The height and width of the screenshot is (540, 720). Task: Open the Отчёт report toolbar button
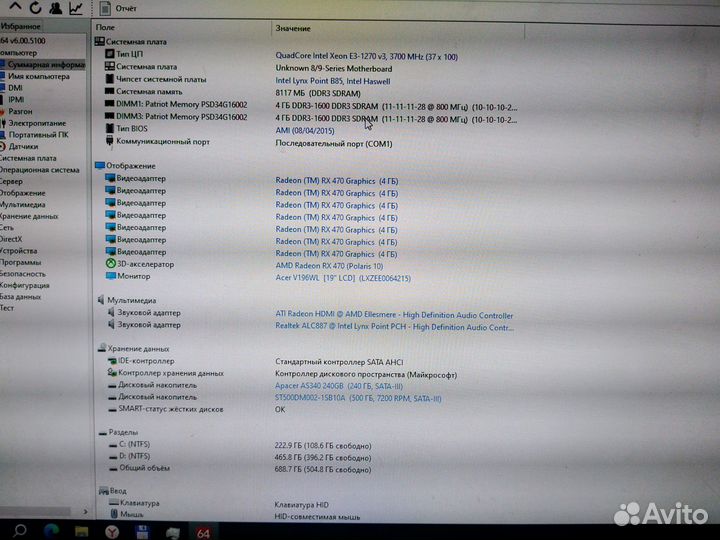tap(118, 8)
